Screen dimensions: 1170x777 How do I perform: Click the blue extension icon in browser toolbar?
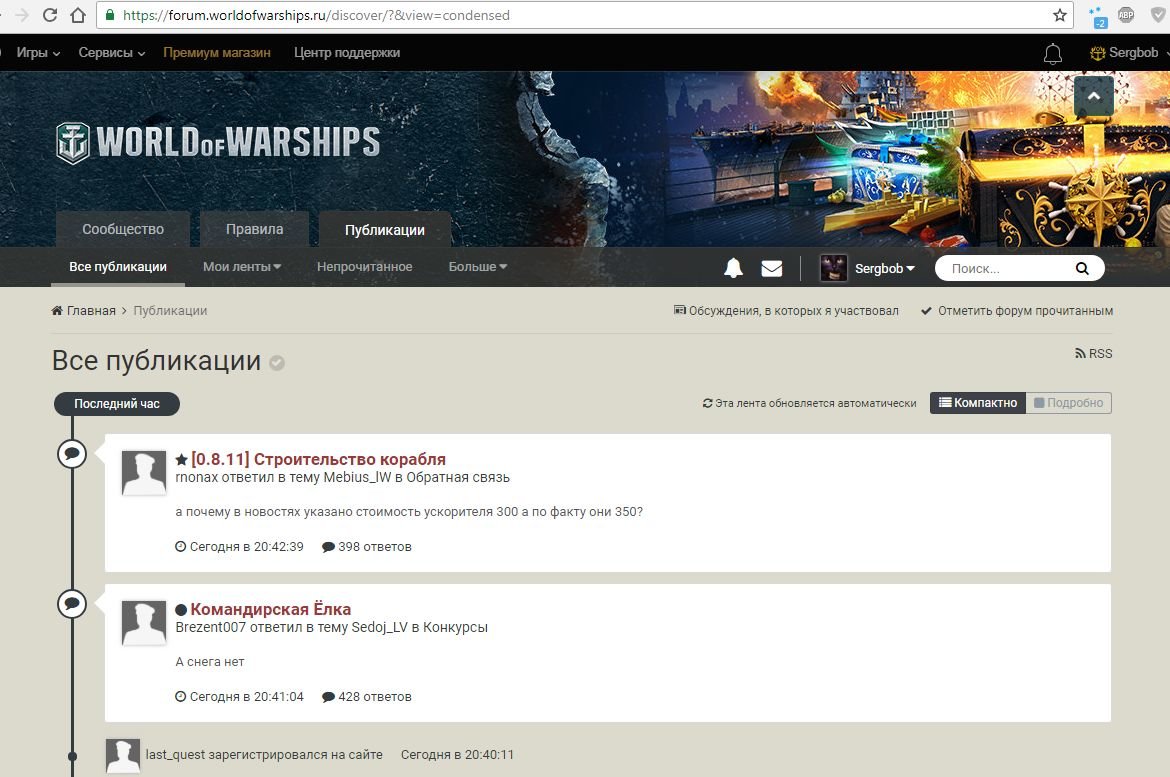(1098, 16)
